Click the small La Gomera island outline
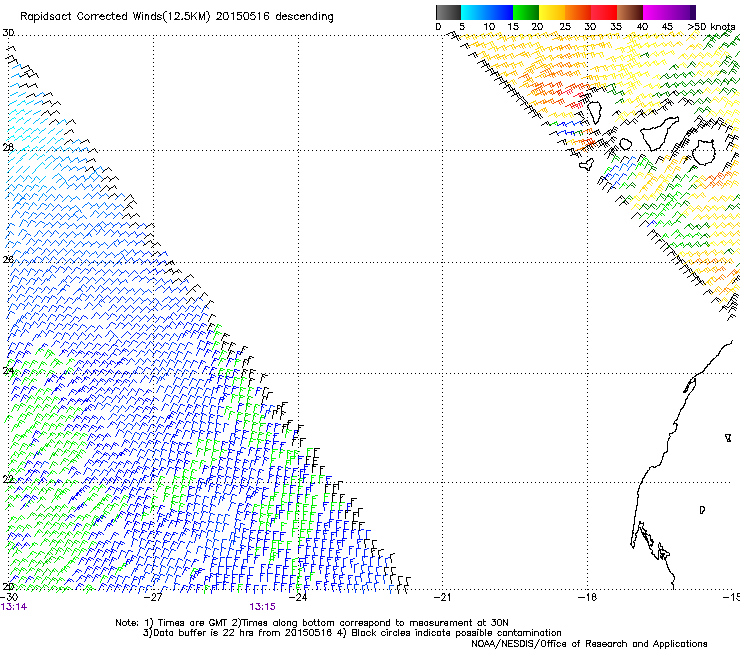740x650 pixels. coord(626,144)
